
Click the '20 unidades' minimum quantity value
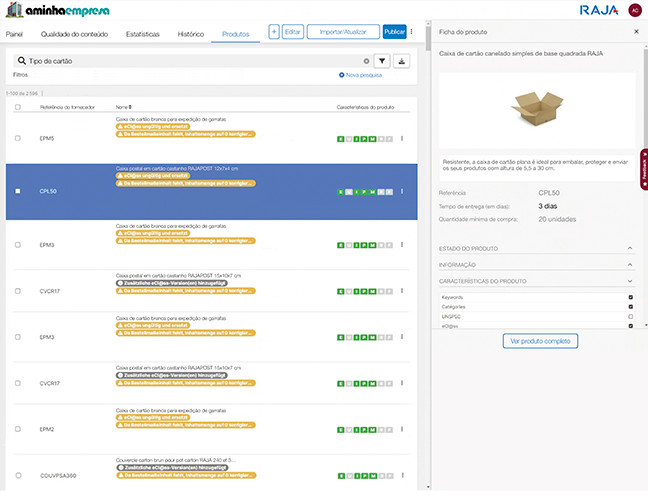point(557,219)
